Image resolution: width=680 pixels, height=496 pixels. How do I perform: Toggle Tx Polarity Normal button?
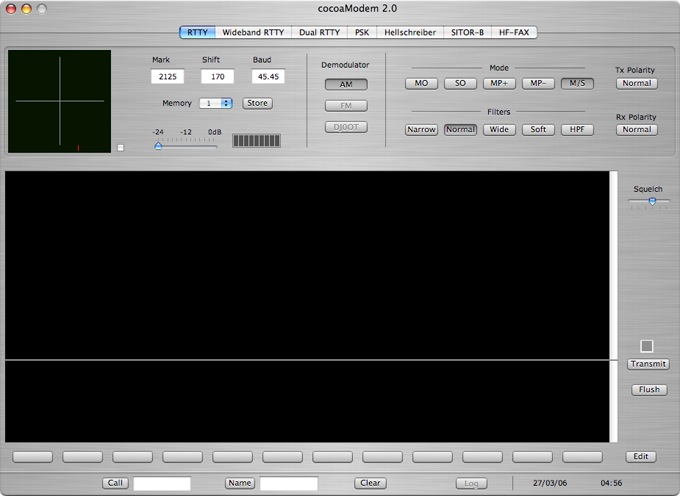coord(637,83)
